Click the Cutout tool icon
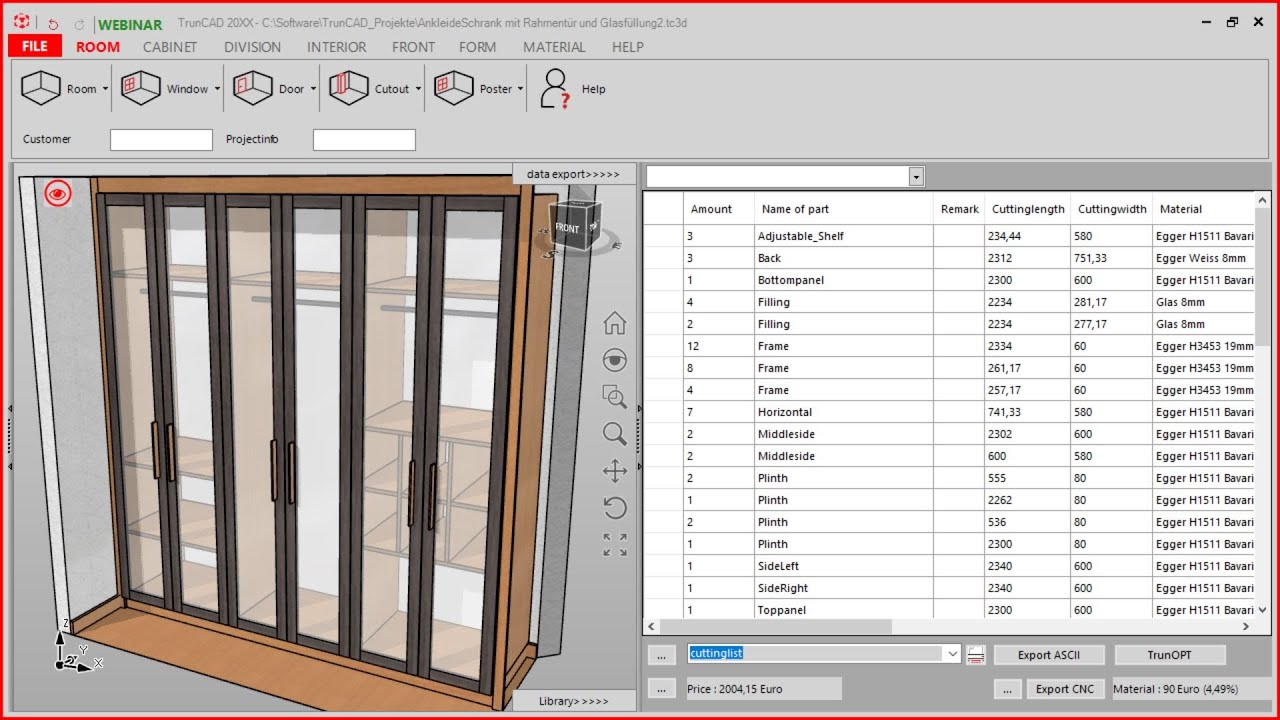 point(349,88)
